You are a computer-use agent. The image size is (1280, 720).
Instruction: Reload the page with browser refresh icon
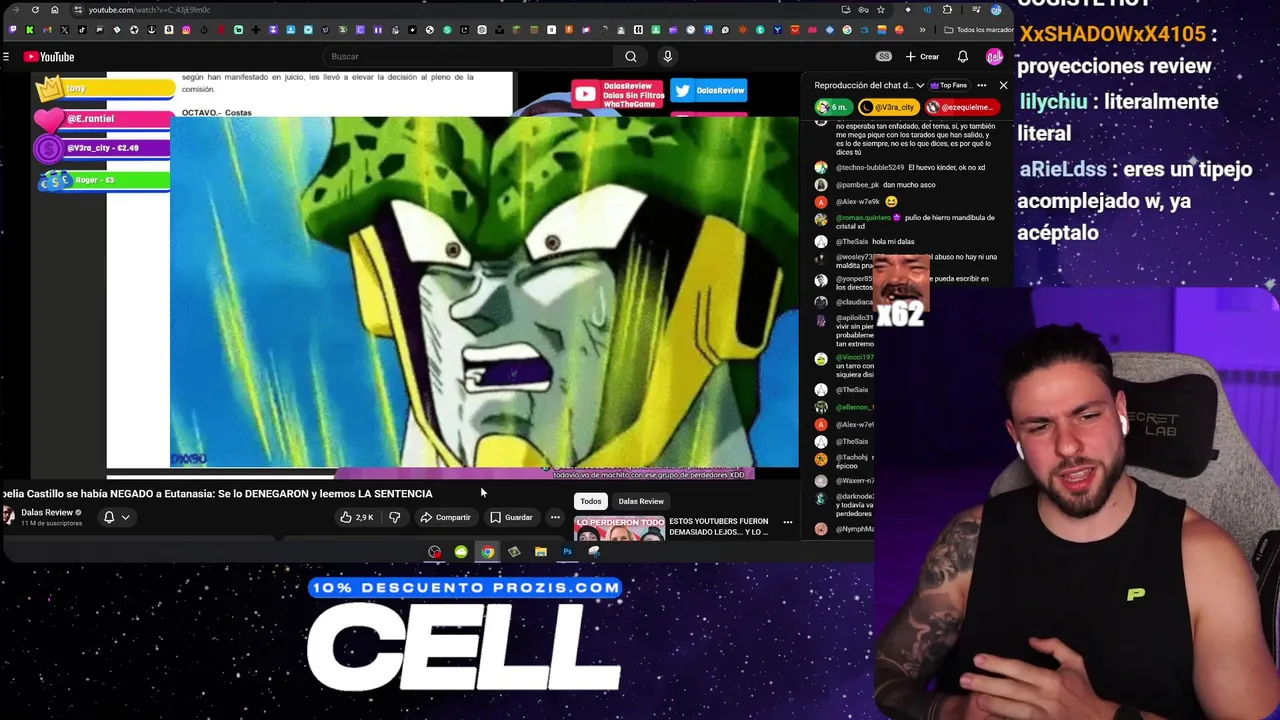tap(35, 10)
